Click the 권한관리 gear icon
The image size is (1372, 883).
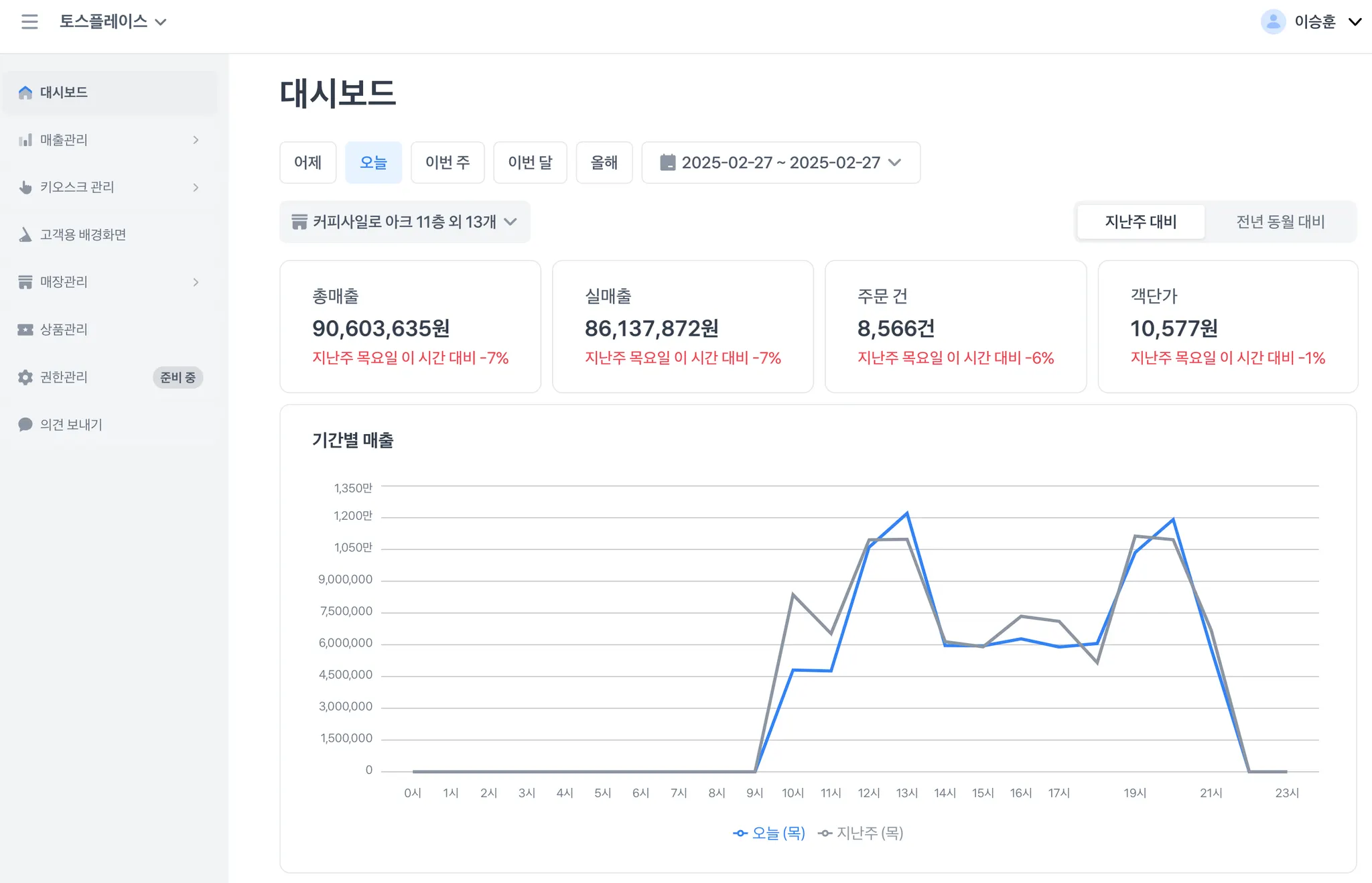tap(25, 377)
